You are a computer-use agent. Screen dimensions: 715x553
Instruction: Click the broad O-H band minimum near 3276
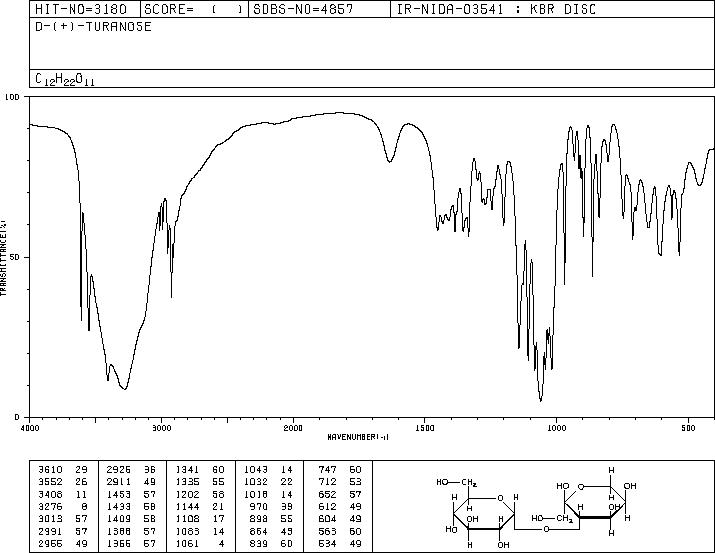click(124, 388)
